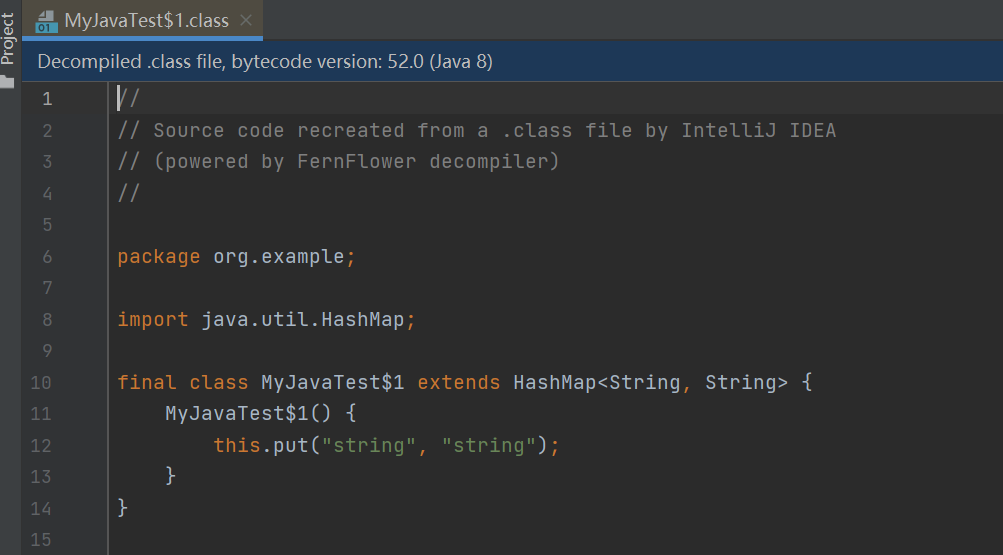Click the 'package' keyword
The image size is (1003, 555).
point(159,257)
